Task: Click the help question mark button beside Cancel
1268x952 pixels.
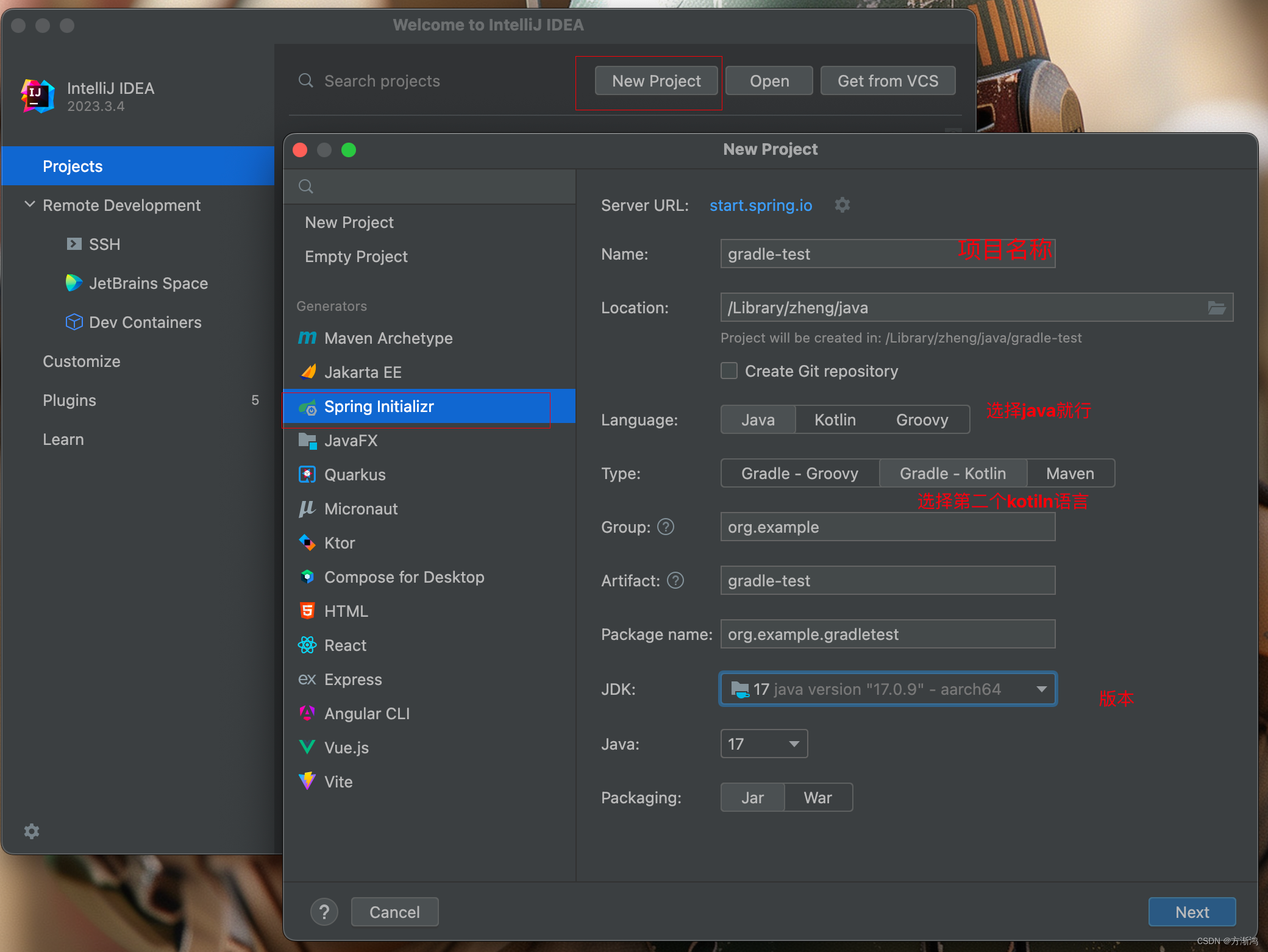Action: click(x=324, y=912)
